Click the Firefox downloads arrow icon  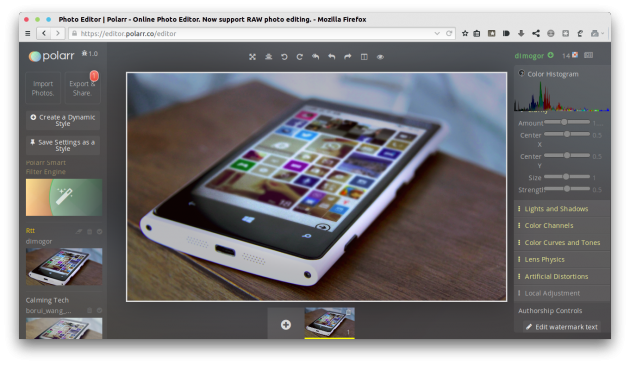click(x=521, y=33)
